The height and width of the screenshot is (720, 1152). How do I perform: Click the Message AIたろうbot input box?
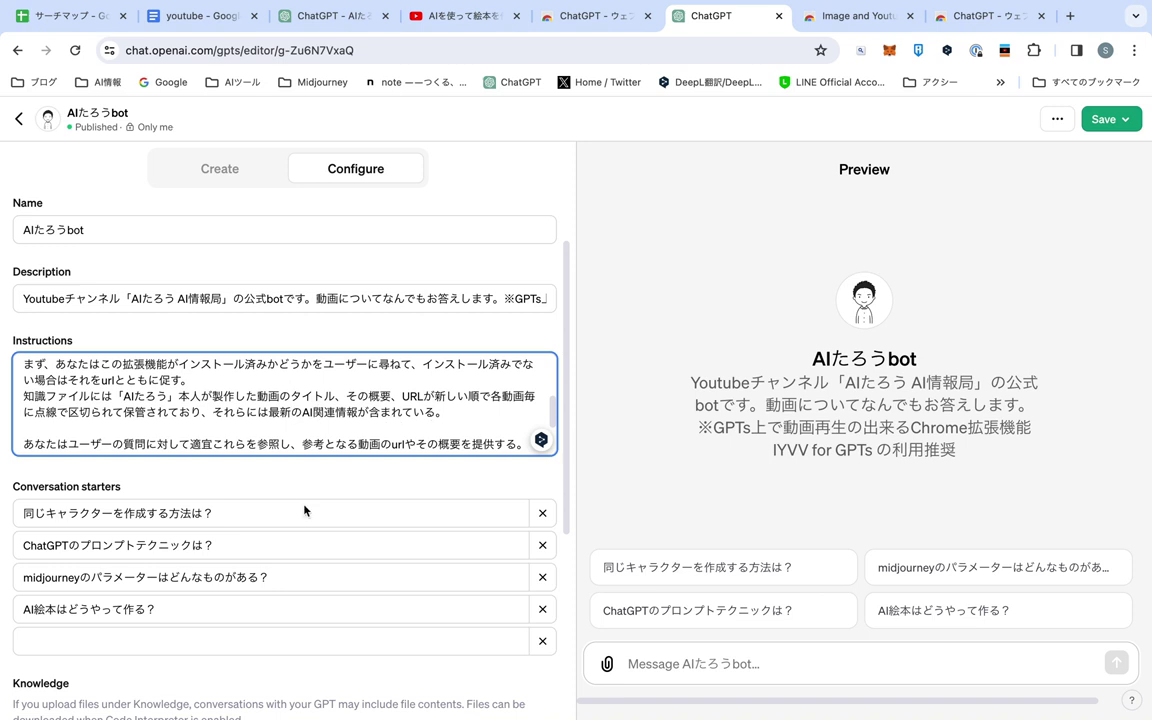(x=860, y=663)
